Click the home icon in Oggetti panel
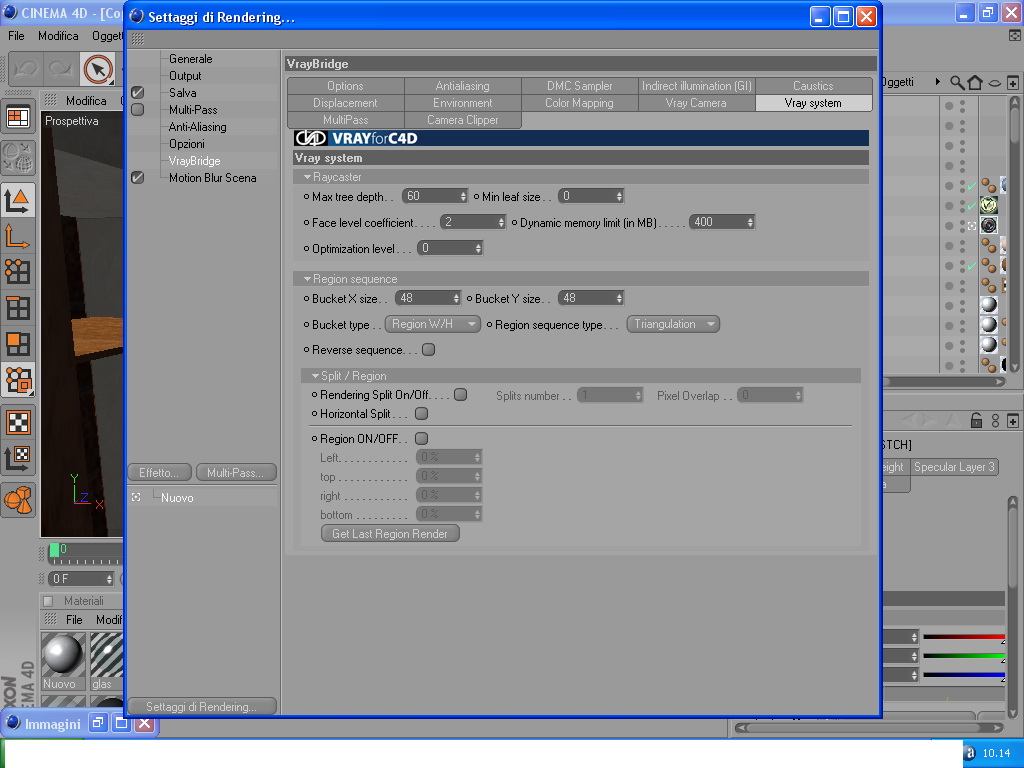Viewport: 1024px width, 768px height. pos(975,82)
